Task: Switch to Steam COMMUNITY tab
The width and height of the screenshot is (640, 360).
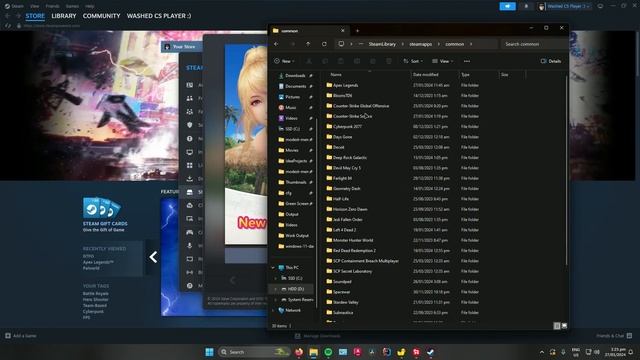Action: pyautogui.click(x=102, y=16)
